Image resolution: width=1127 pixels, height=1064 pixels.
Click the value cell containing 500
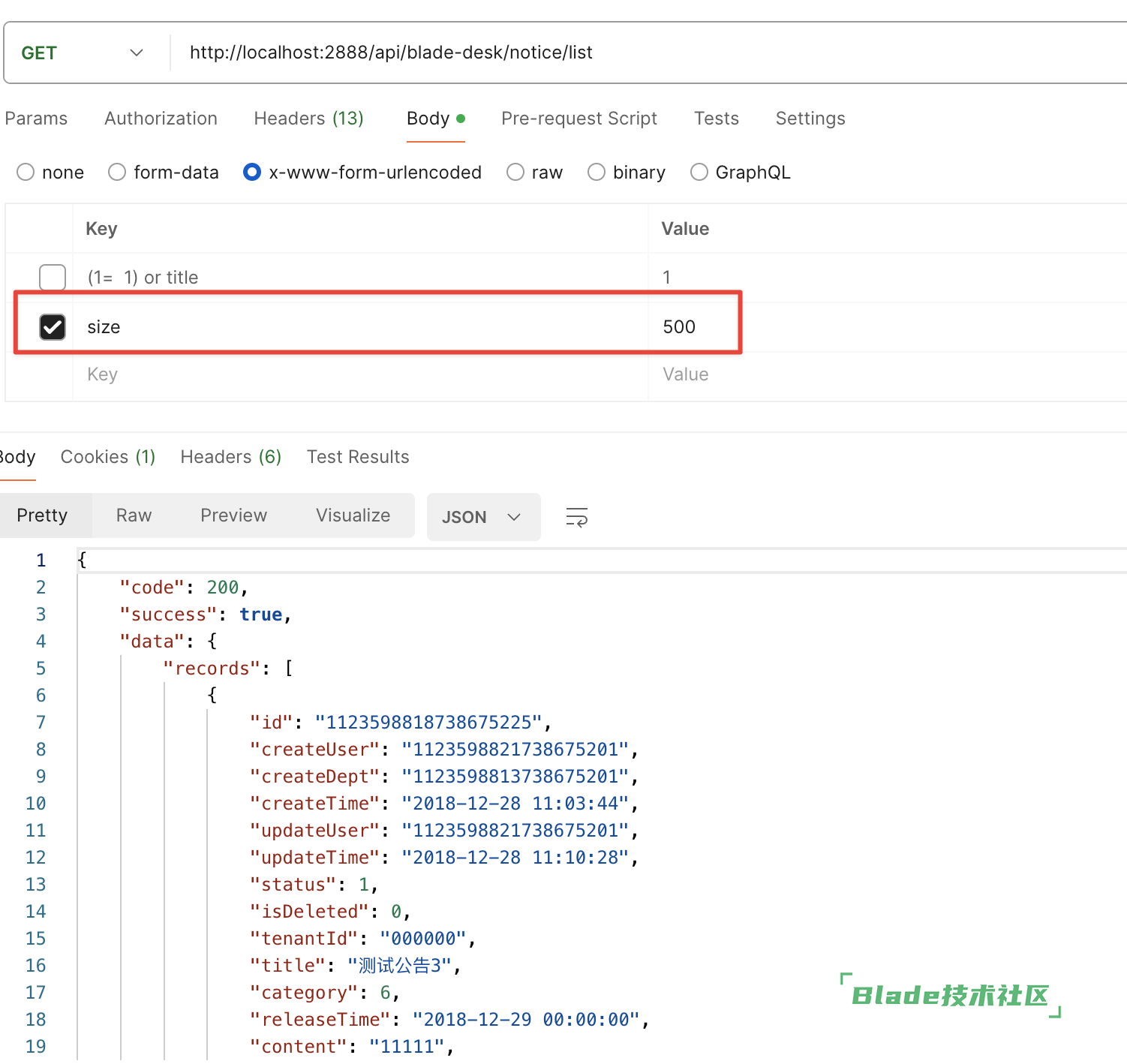(x=888, y=327)
